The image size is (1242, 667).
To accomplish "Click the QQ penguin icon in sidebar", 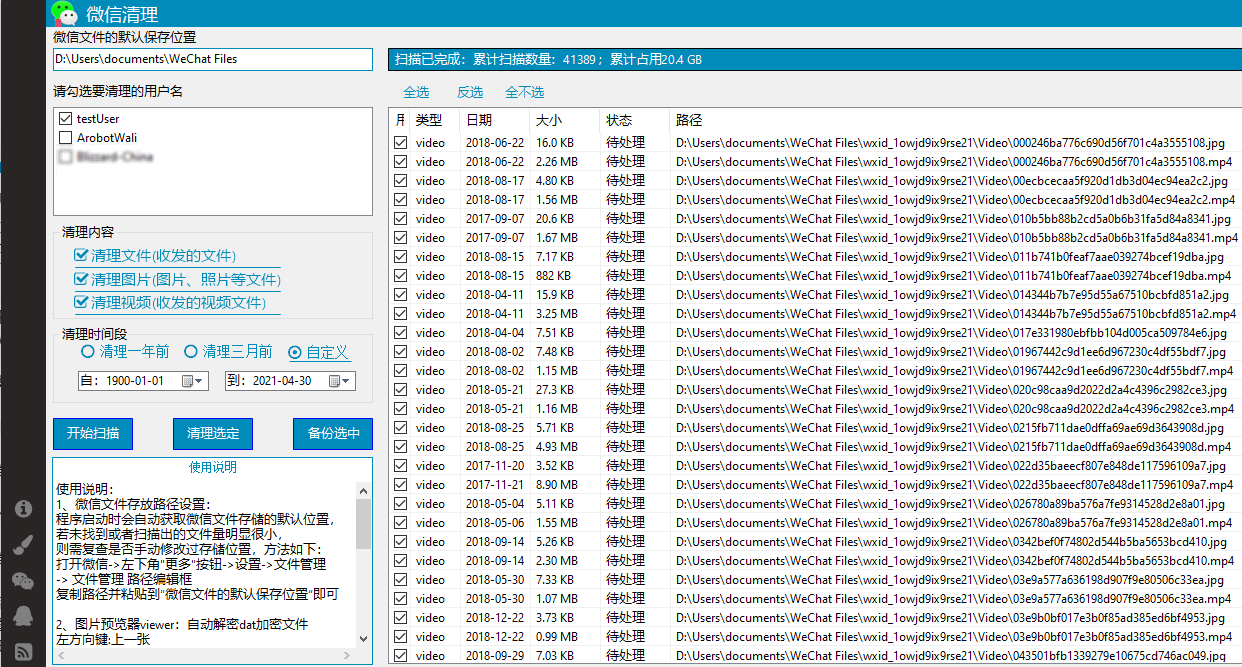I will coord(22,616).
